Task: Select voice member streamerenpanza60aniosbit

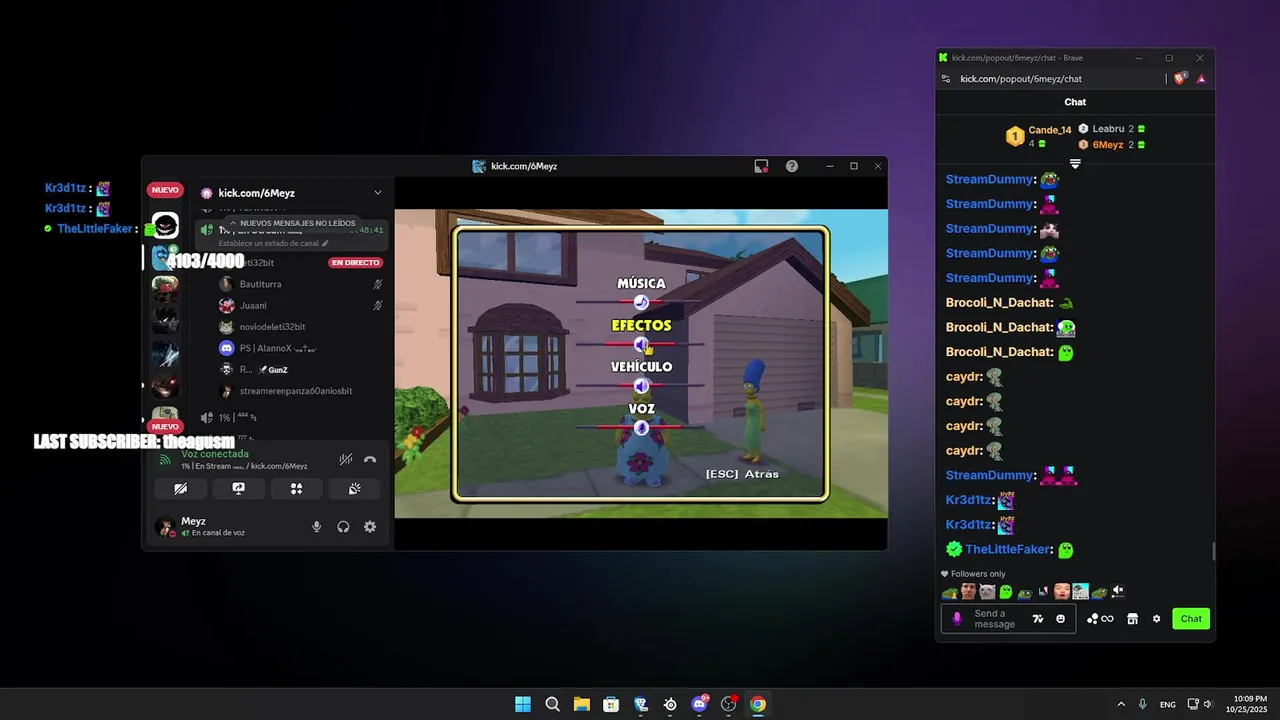Action: point(295,391)
